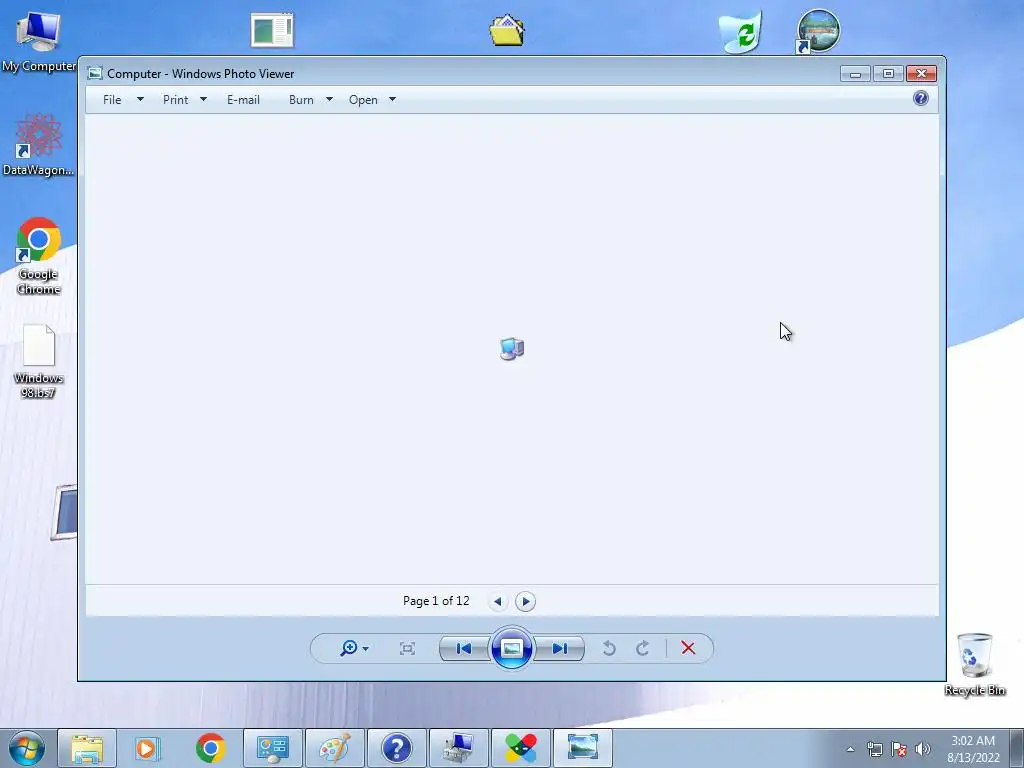Image resolution: width=1024 pixels, height=768 pixels.
Task: Rotate the image clockwise
Action: pos(643,648)
